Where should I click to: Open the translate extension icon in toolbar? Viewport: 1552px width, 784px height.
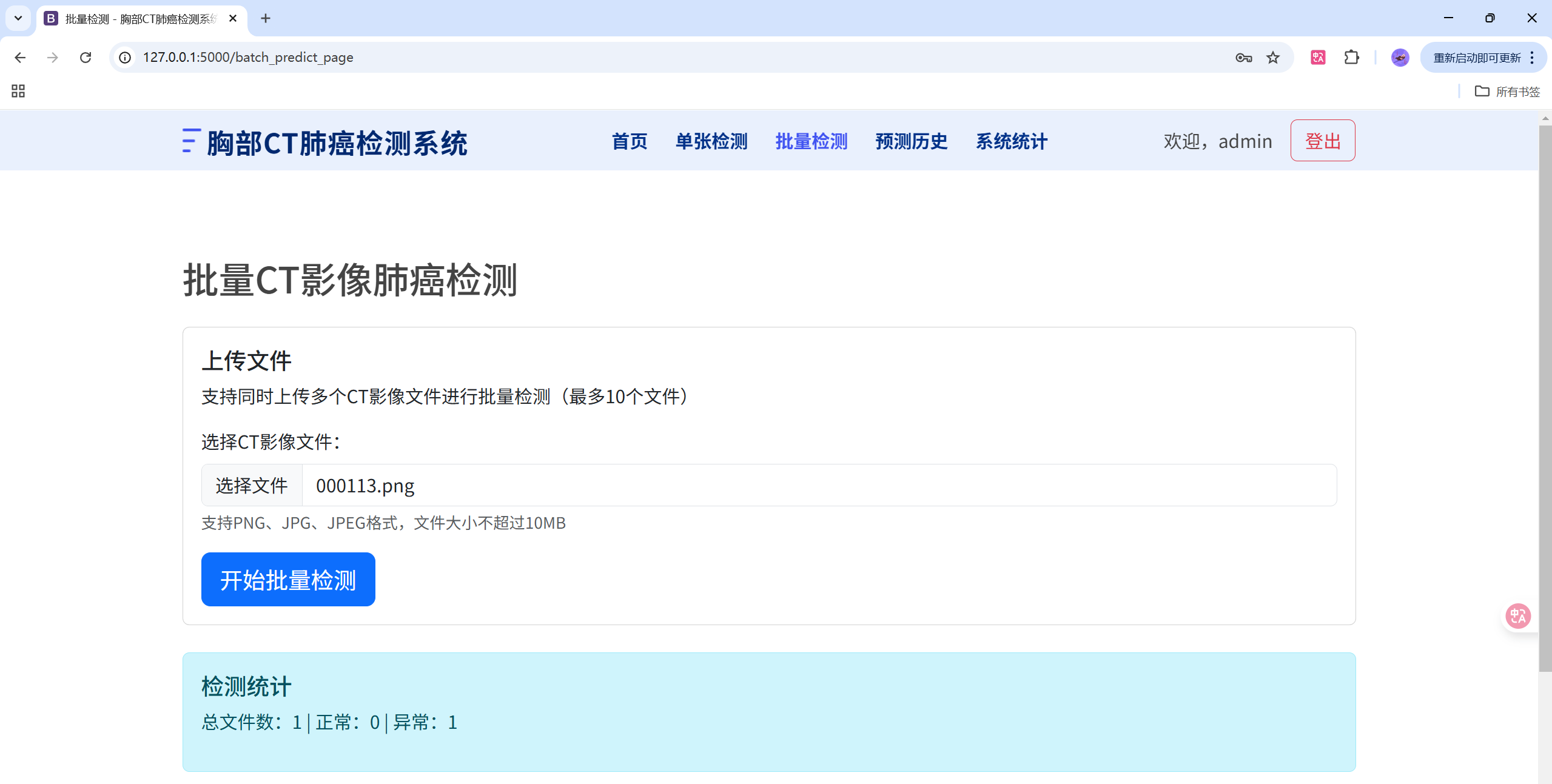[1318, 58]
